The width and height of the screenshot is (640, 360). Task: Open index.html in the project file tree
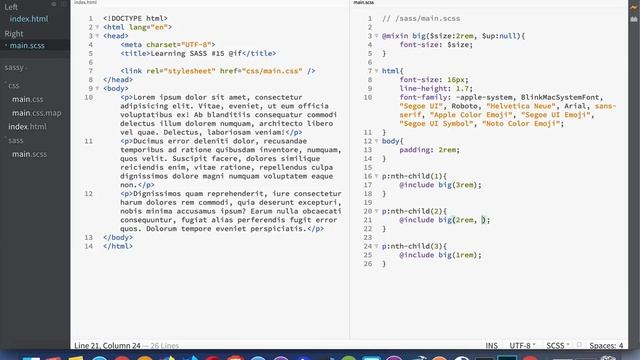pyautogui.click(x=27, y=127)
